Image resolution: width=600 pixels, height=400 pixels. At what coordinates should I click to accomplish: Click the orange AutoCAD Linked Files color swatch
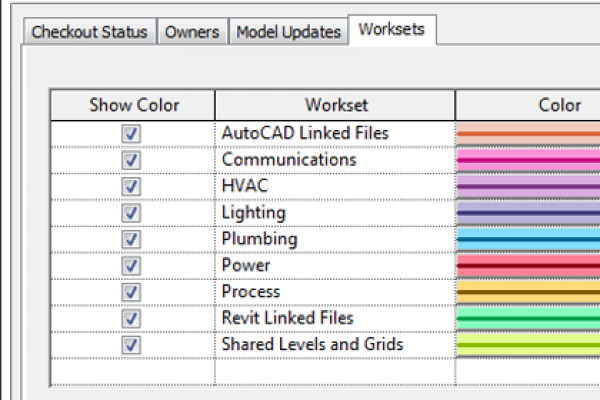click(x=528, y=133)
